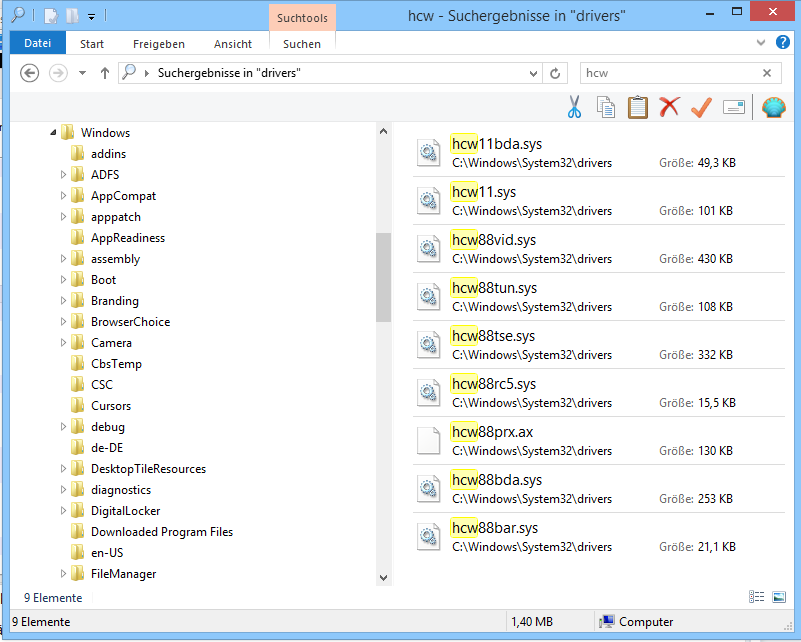Image resolution: width=801 pixels, height=642 pixels.
Task: Open the Freigeben ribbon tab
Action: click(159, 44)
